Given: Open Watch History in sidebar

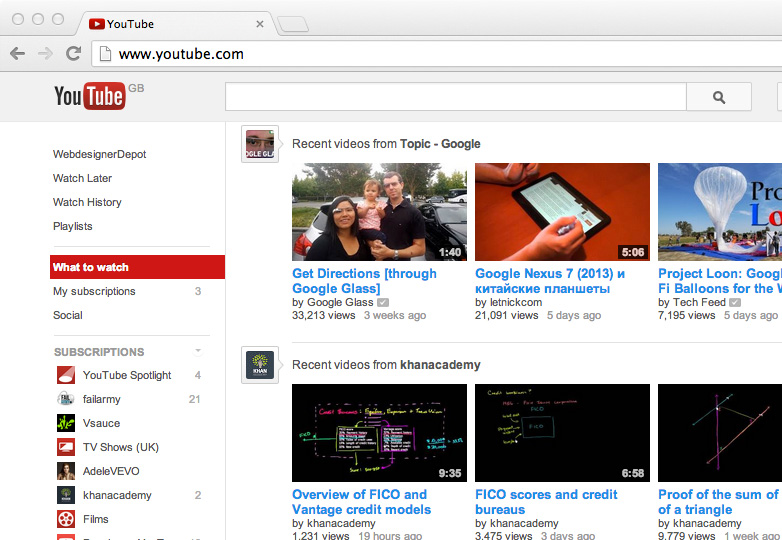Looking at the screenshot, I should coord(87,202).
